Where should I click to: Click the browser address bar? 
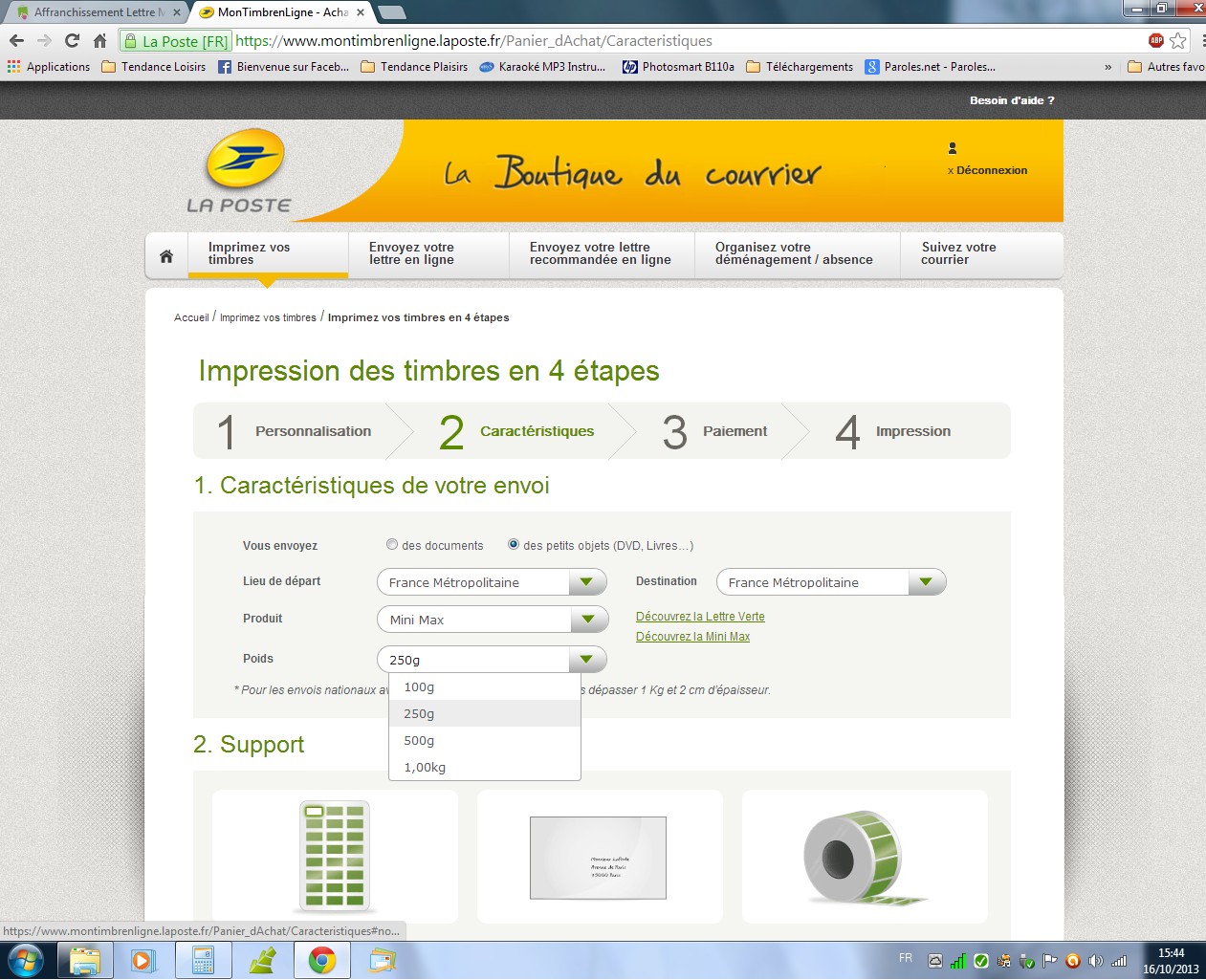631,41
